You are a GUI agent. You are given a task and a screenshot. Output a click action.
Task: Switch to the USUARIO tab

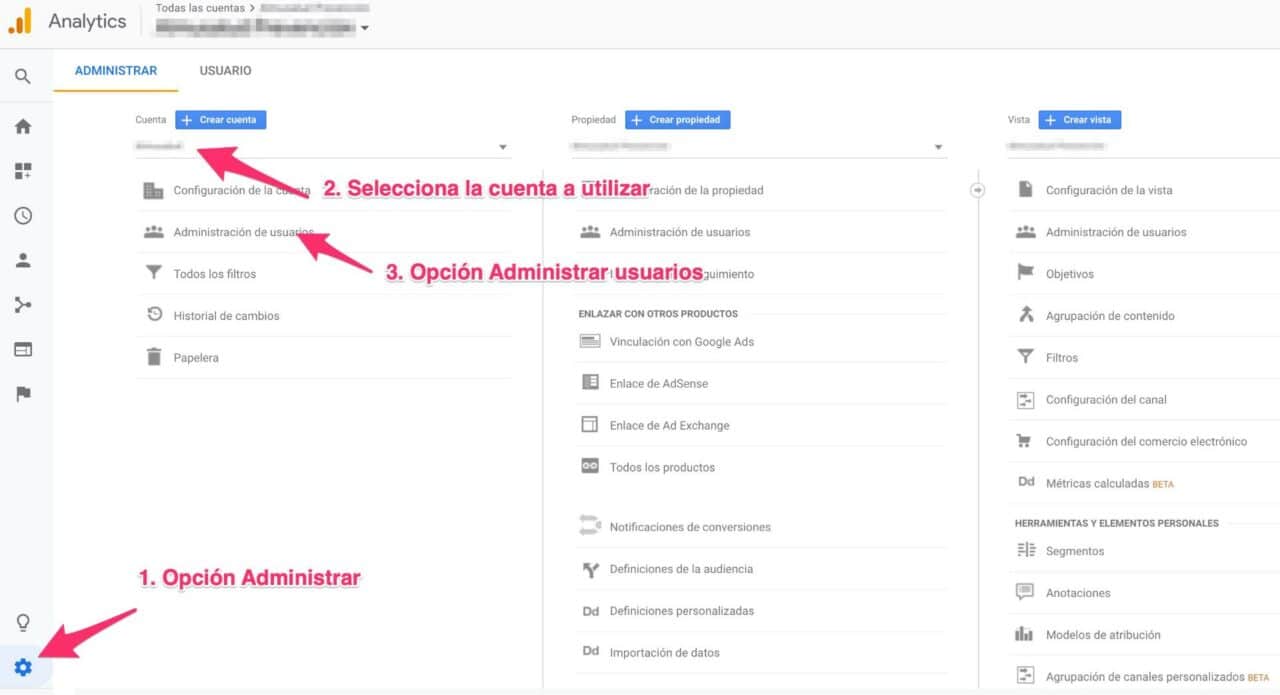(225, 70)
